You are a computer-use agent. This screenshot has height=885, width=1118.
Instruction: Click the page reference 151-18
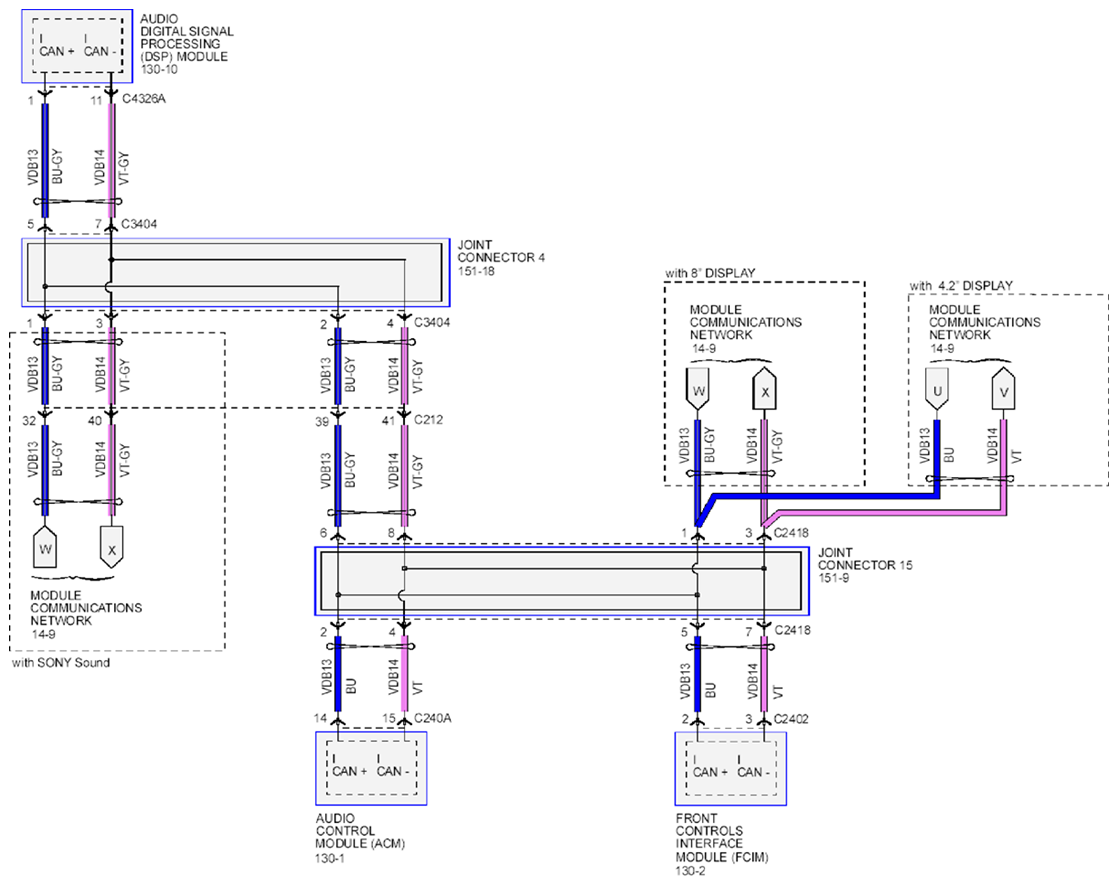tap(476, 272)
